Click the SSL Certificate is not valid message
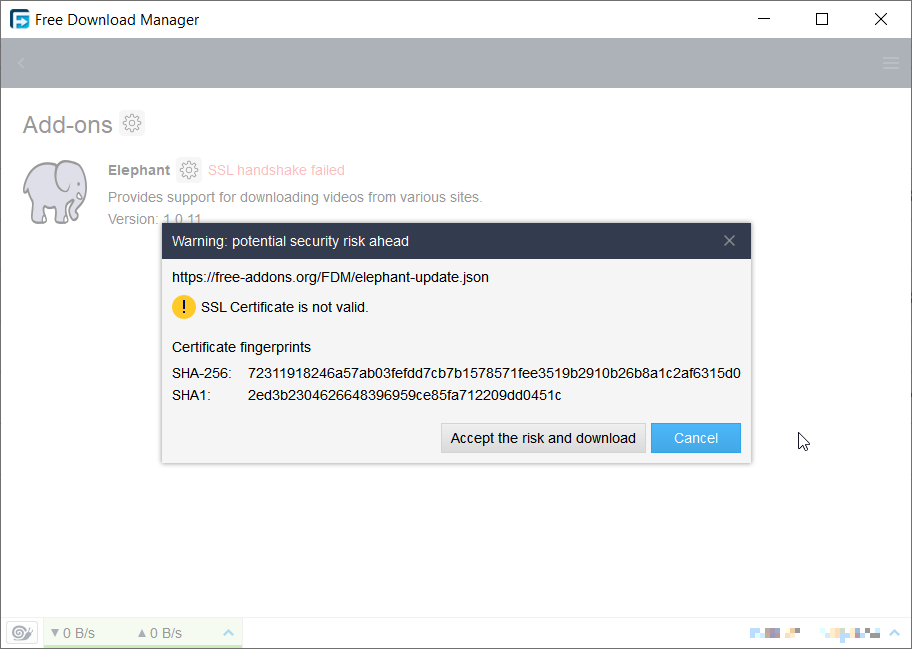The width and height of the screenshot is (912, 649). click(284, 307)
